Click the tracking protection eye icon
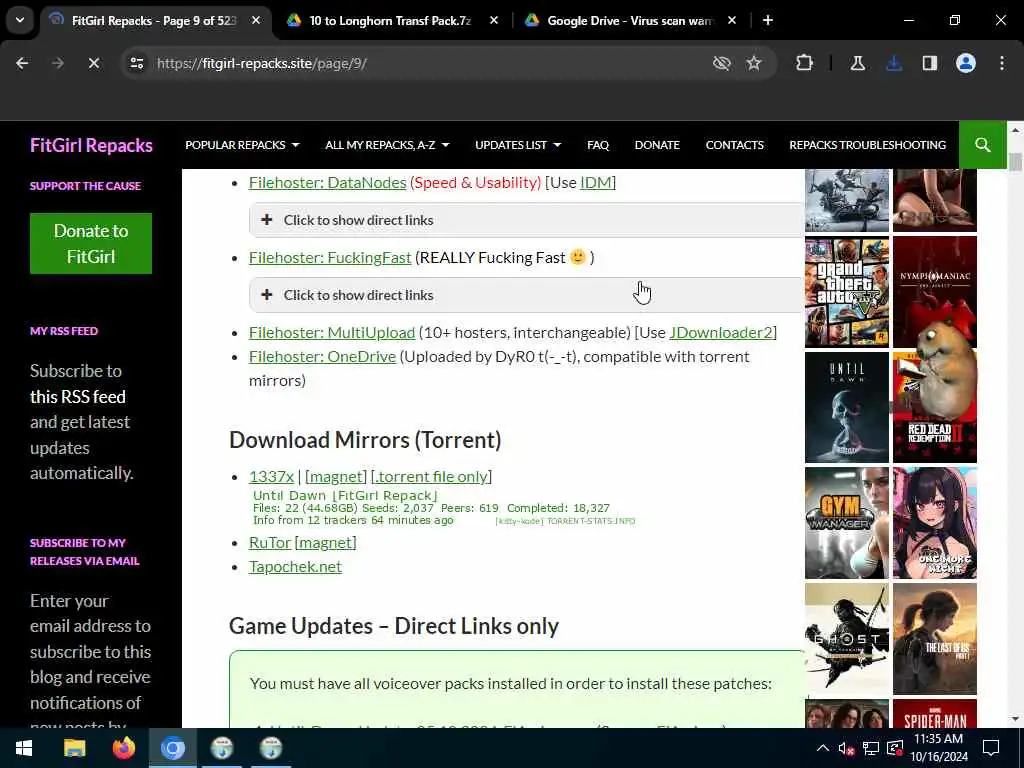1024x768 pixels. 722,63
